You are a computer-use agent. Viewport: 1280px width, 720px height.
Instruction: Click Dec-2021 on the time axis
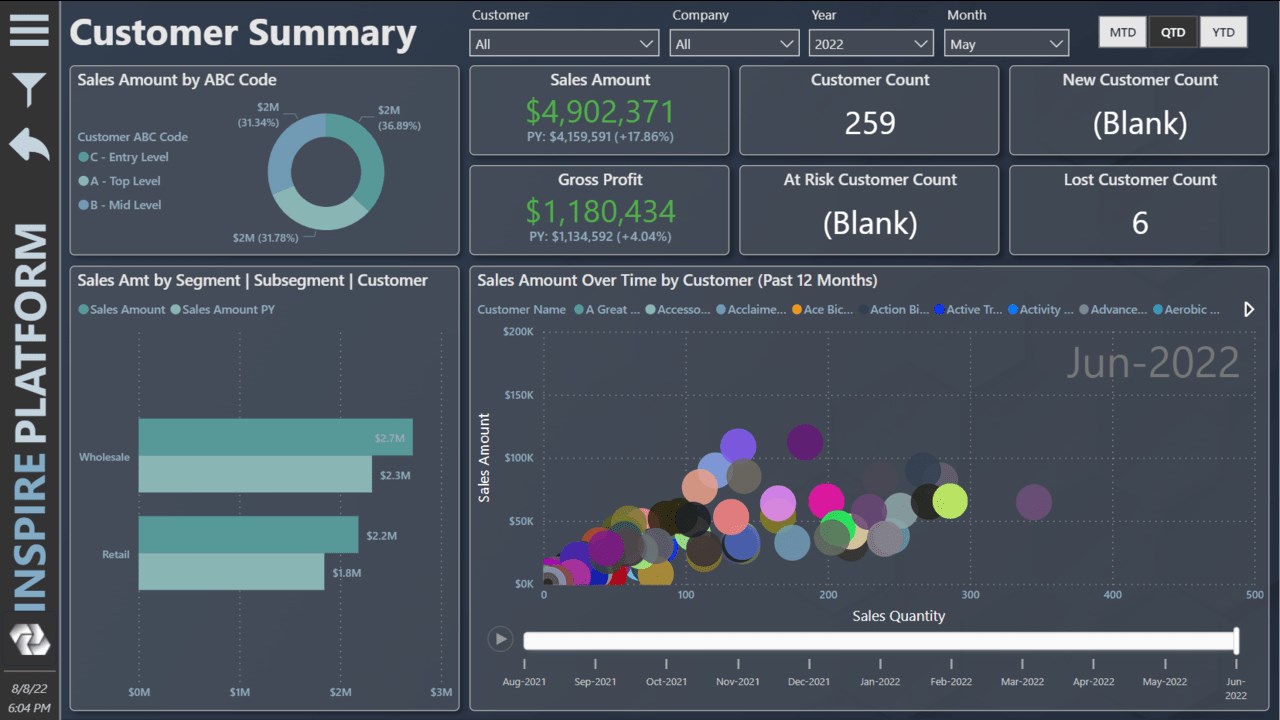pos(808,682)
